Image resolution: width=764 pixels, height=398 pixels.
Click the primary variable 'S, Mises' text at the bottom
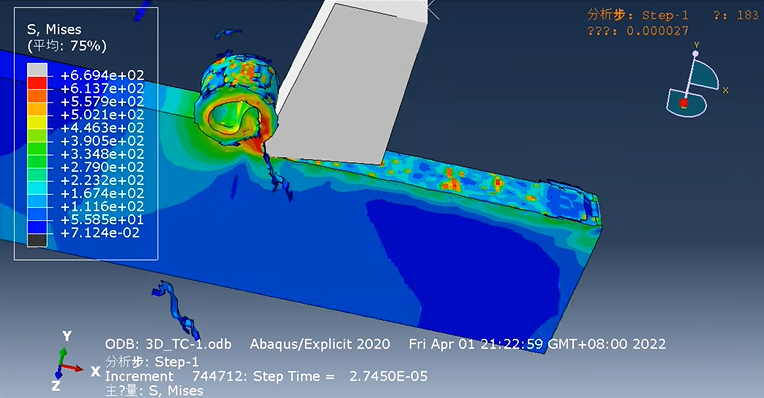point(176,391)
